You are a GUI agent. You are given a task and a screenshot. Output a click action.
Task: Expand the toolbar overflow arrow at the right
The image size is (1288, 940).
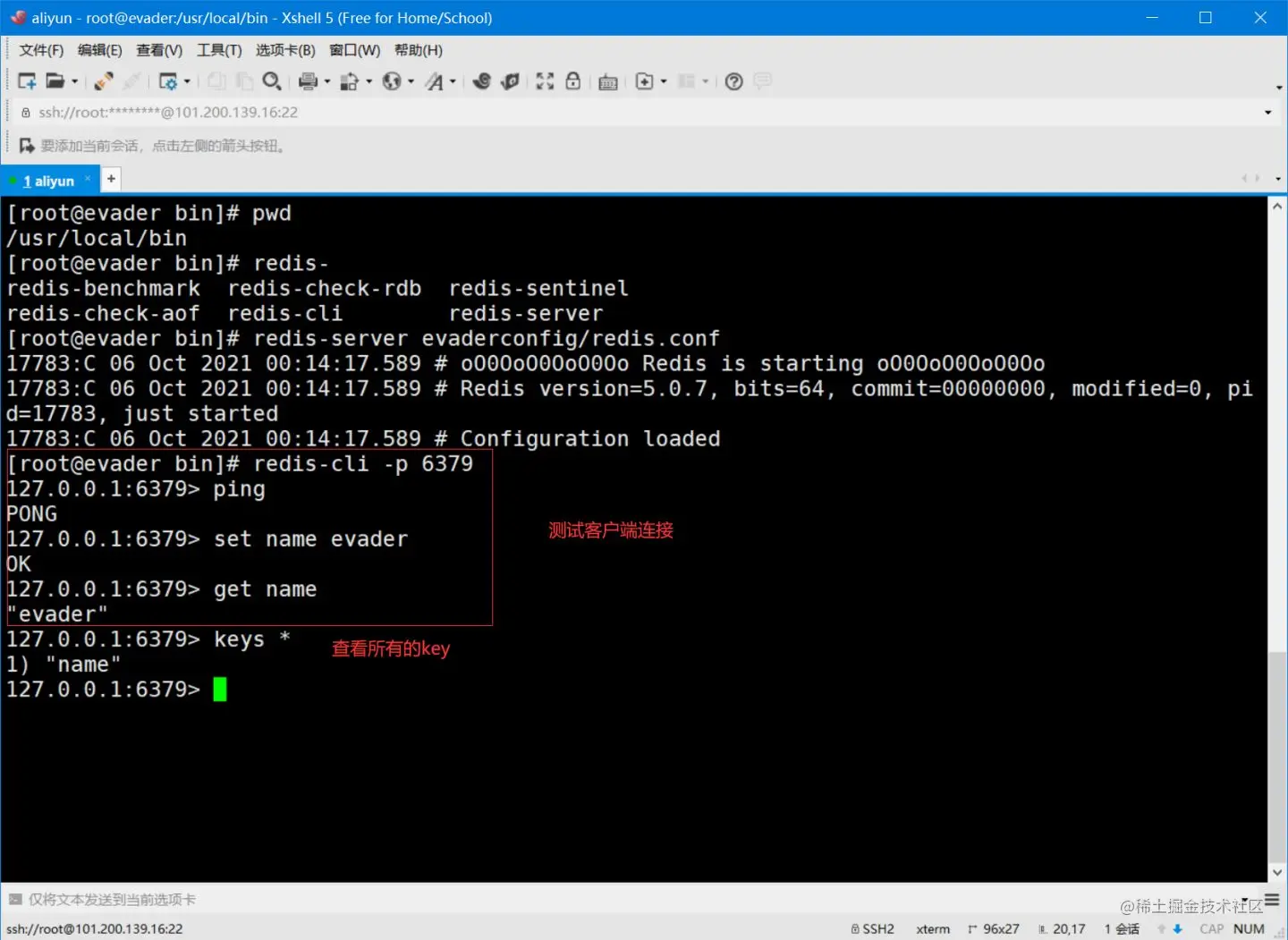[x=1279, y=88]
